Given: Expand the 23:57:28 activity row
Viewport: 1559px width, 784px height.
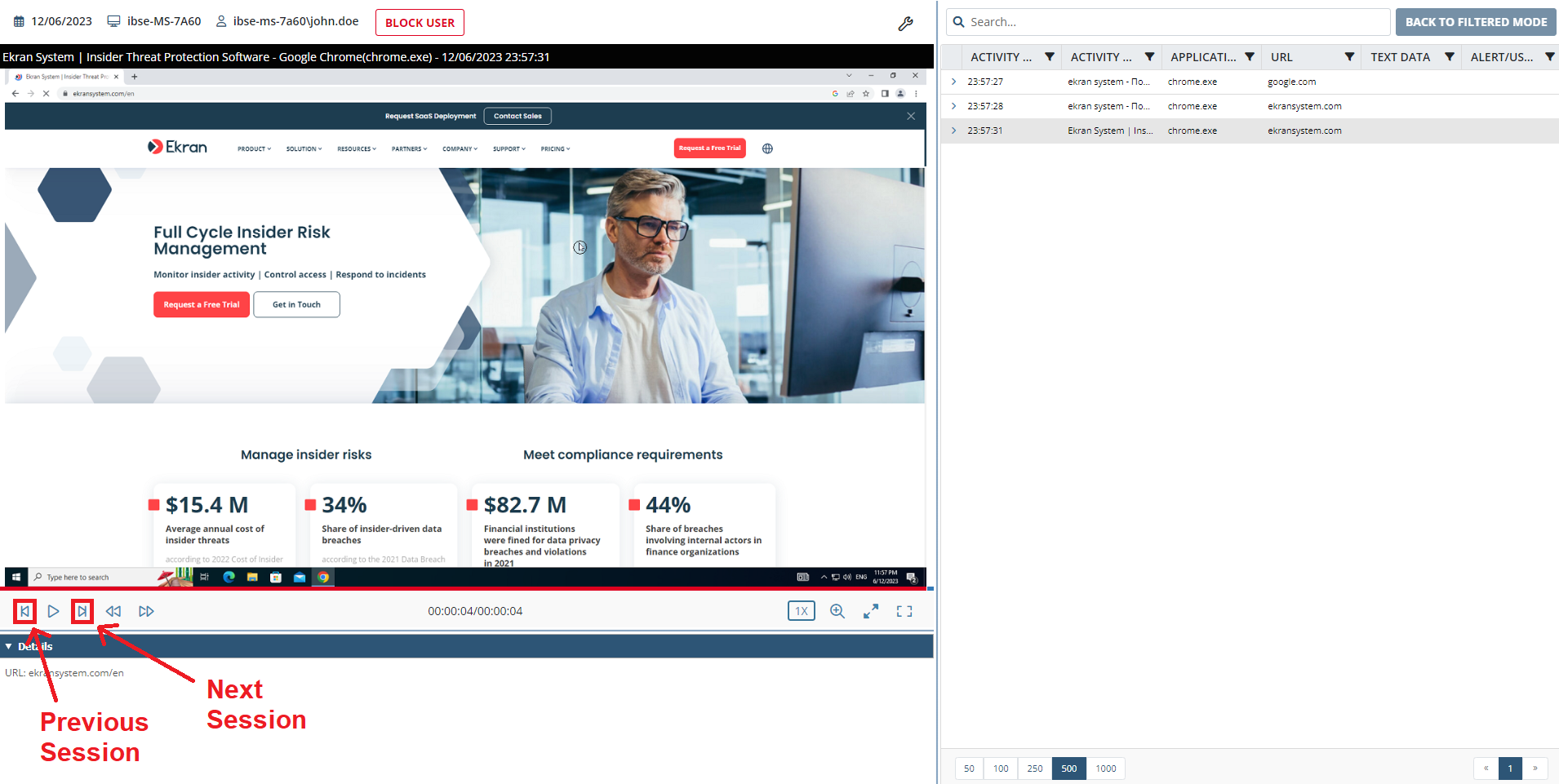Looking at the screenshot, I should [953, 106].
